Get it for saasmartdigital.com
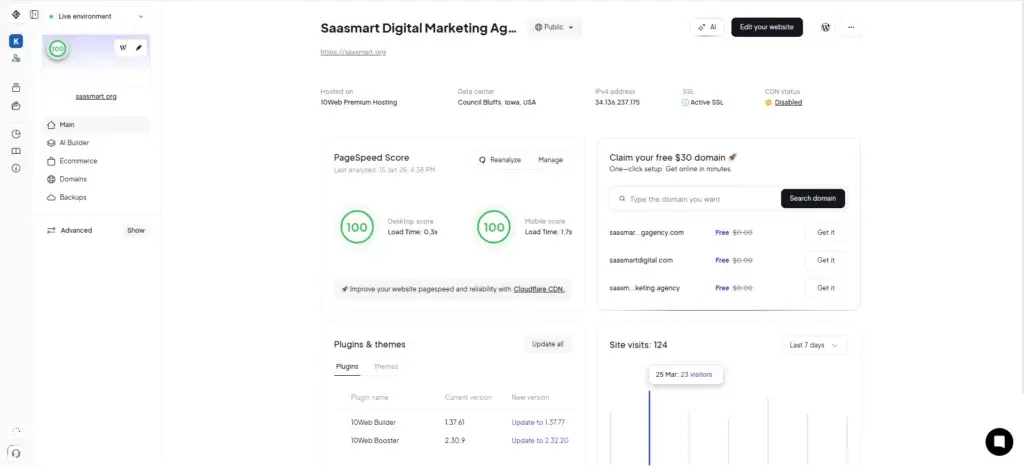The image size is (1024, 467). (x=826, y=260)
